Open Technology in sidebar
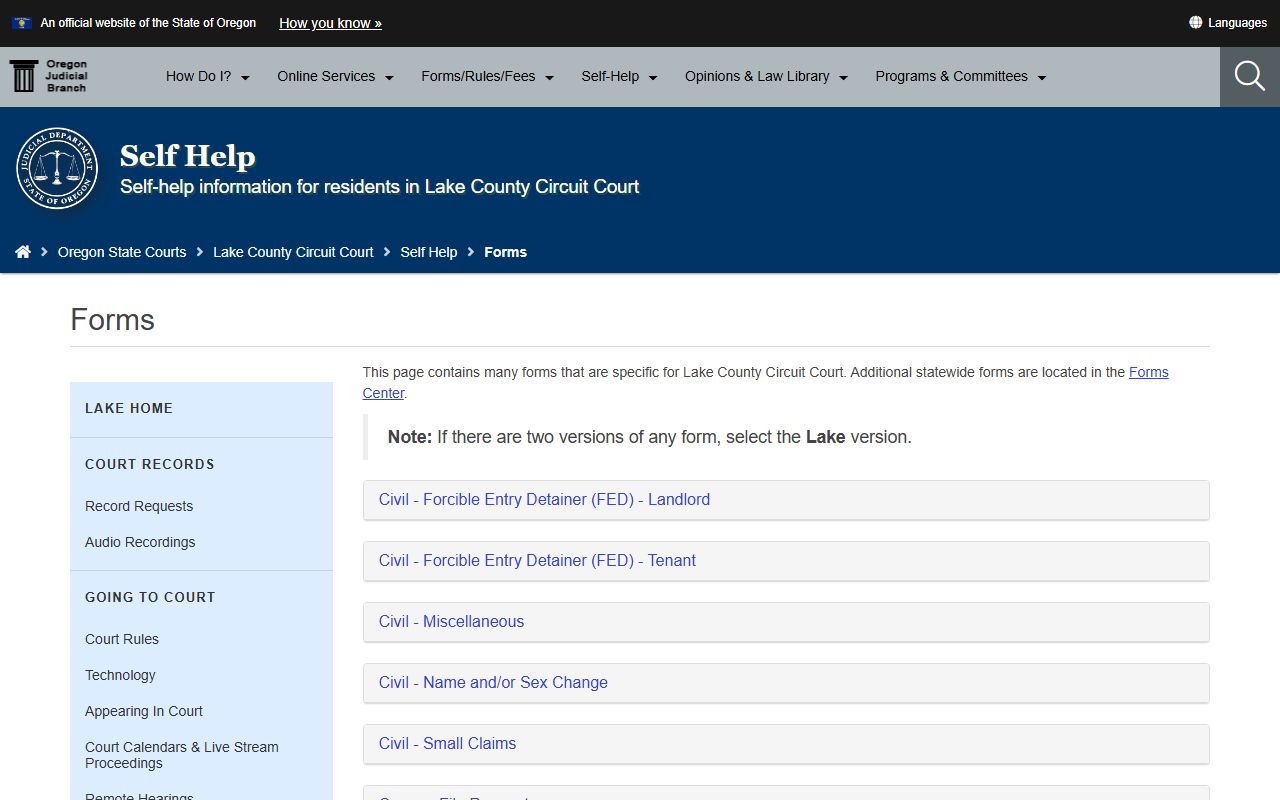 [x=120, y=675]
